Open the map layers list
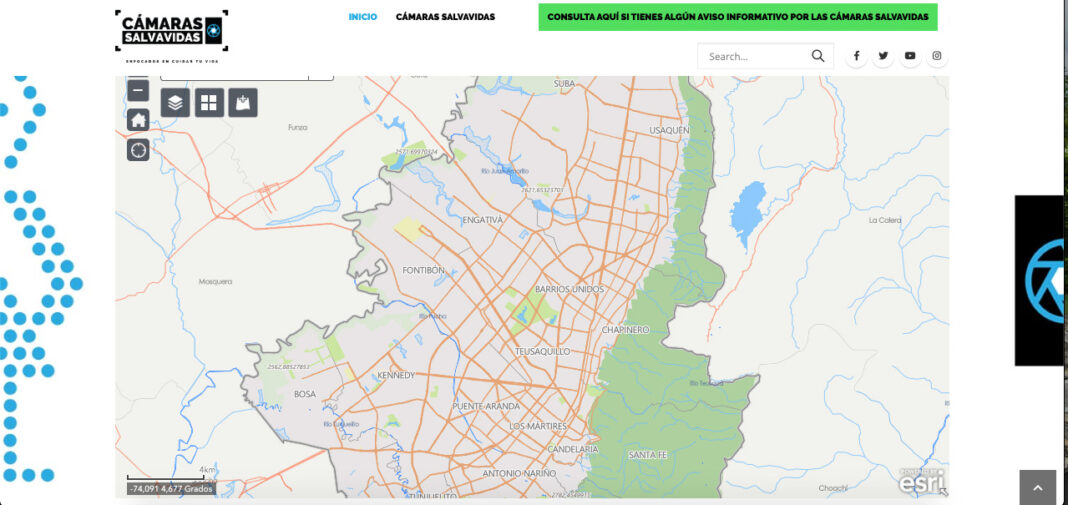The width and height of the screenshot is (1068, 505). (x=175, y=102)
